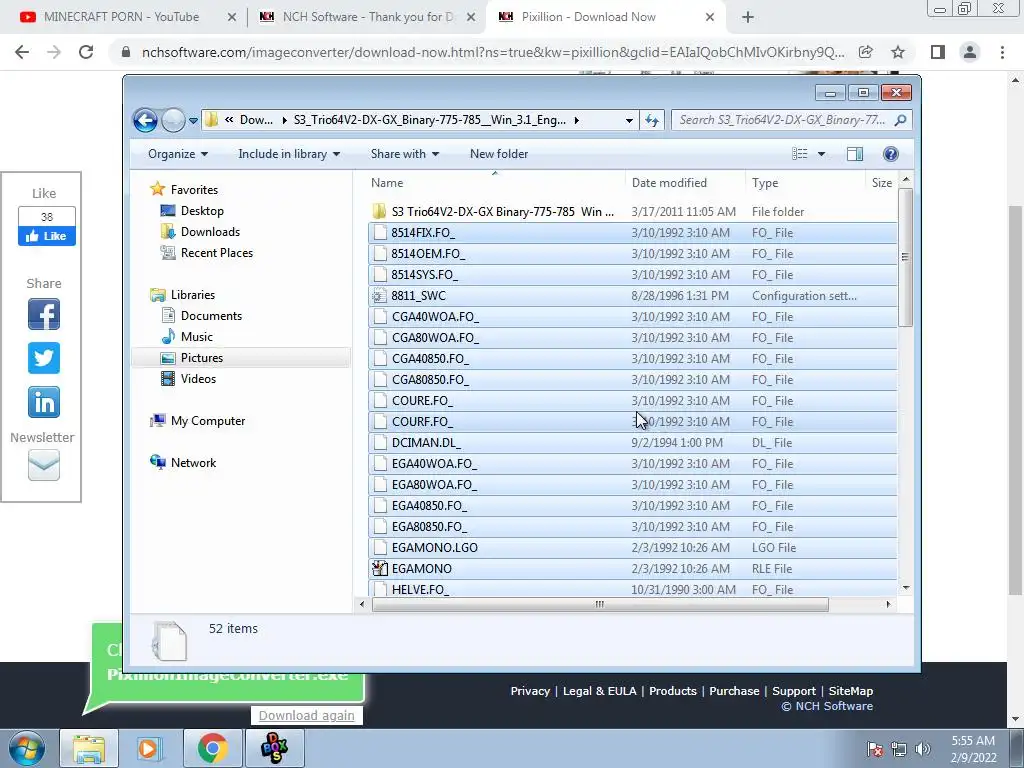Open the Purchase footer link
The width and height of the screenshot is (1024, 768).
tap(734, 691)
